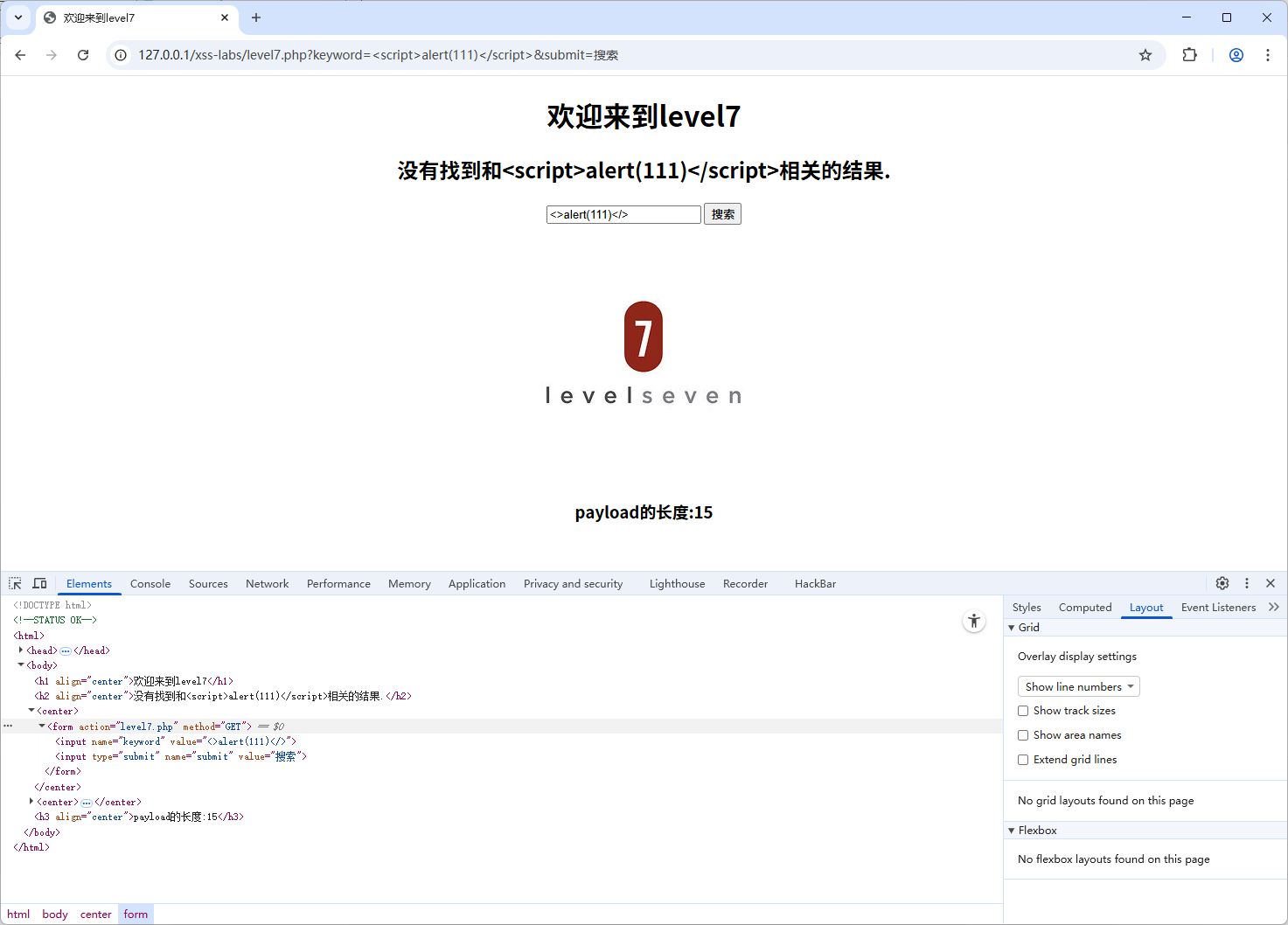
Task: Click the head node ellipsis badge
Action: tap(66, 650)
